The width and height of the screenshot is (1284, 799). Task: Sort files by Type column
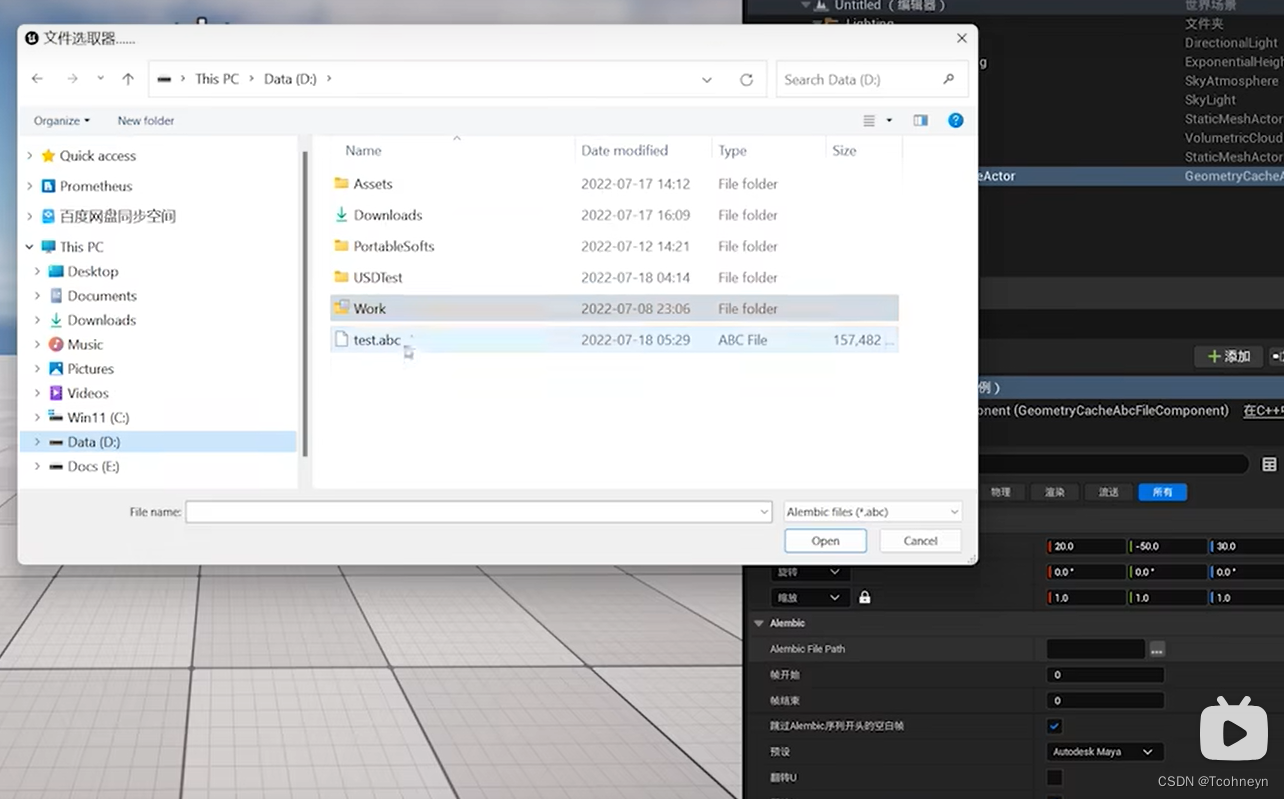tap(732, 150)
